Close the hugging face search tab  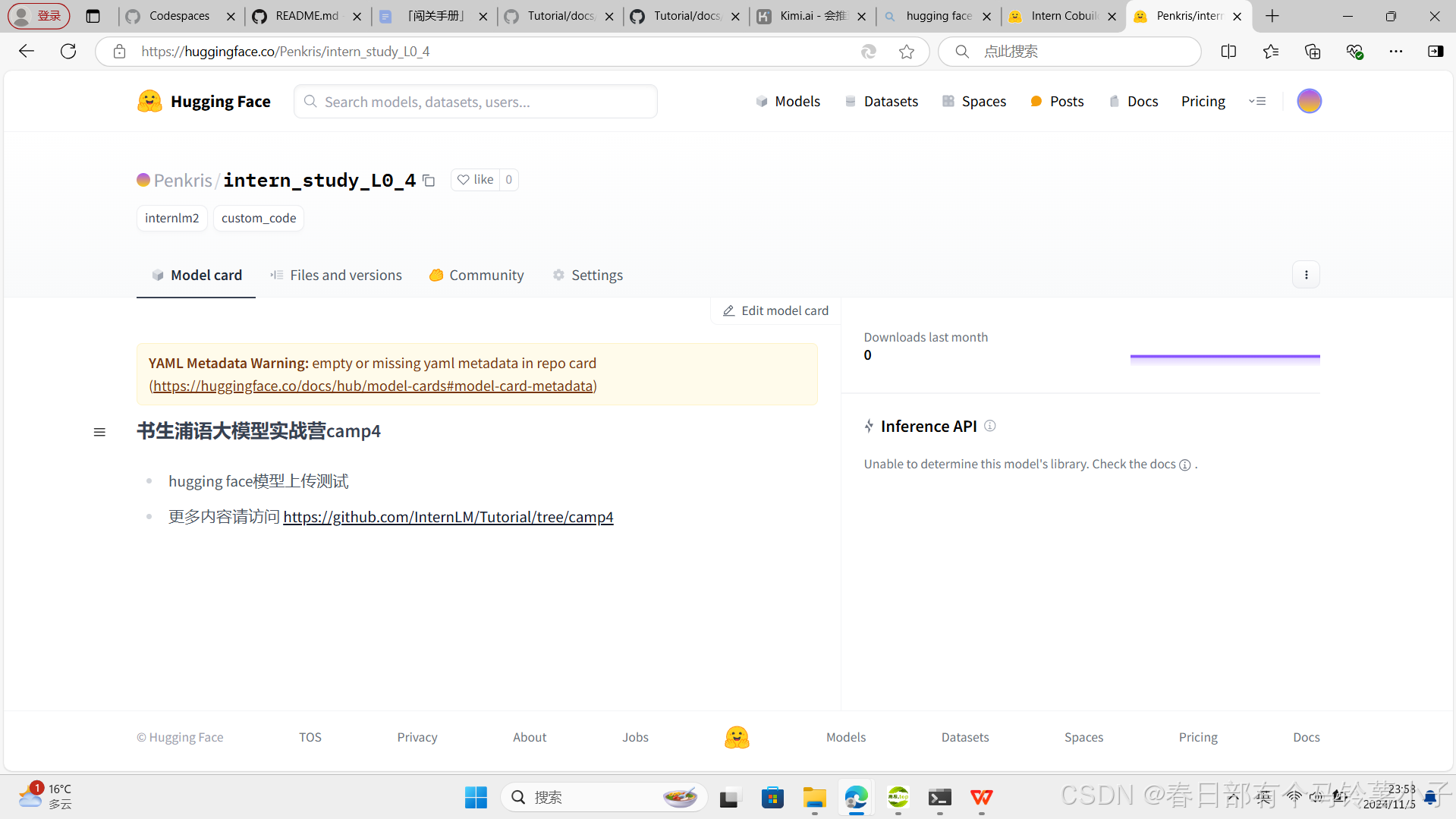986,16
